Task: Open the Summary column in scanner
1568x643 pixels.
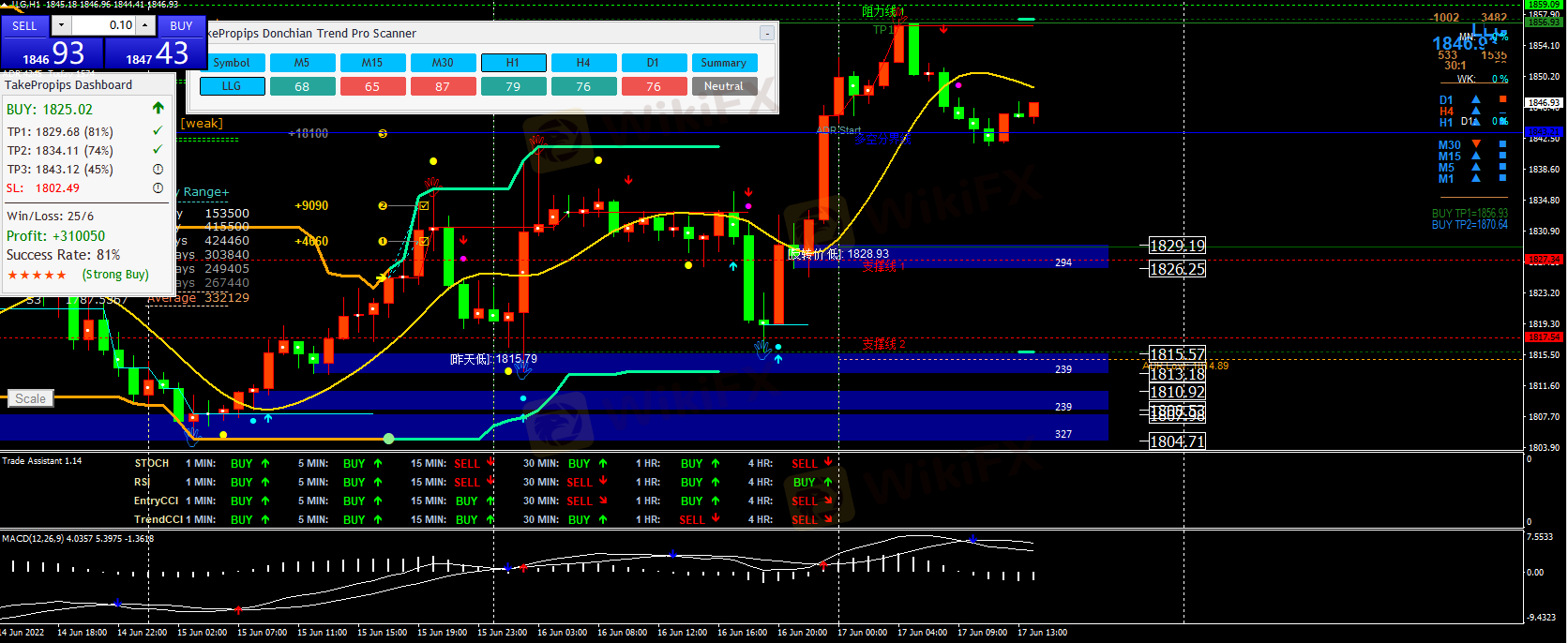Action: click(x=723, y=63)
